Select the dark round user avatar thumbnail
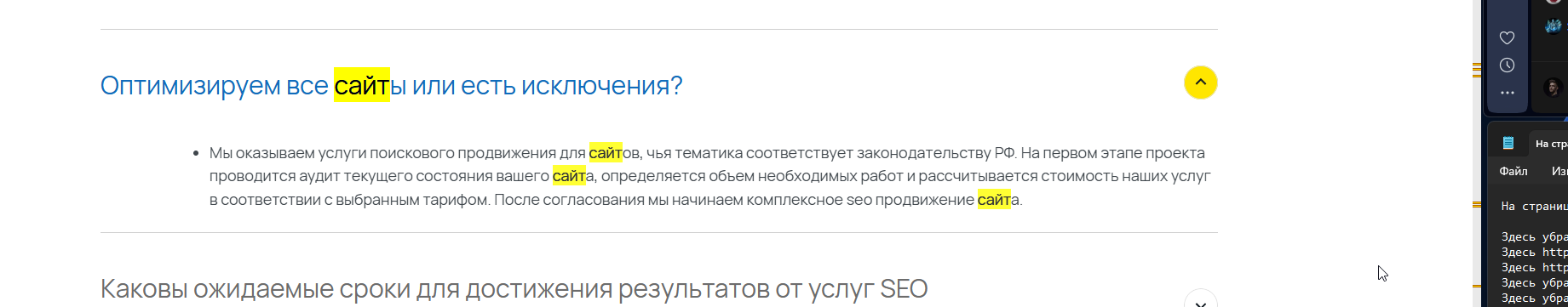 [x=1553, y=88]
